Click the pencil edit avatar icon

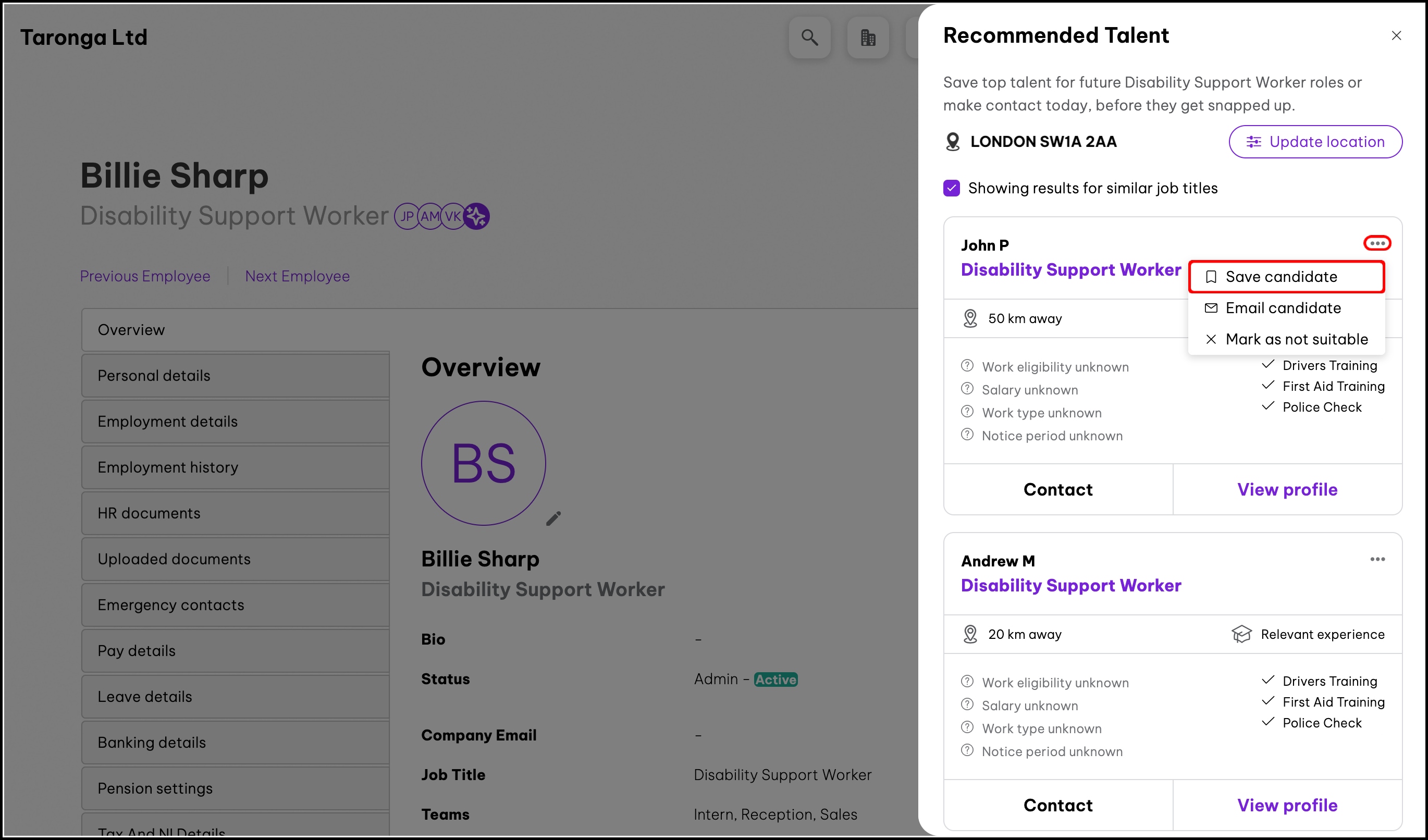click(x=553, y=518)
